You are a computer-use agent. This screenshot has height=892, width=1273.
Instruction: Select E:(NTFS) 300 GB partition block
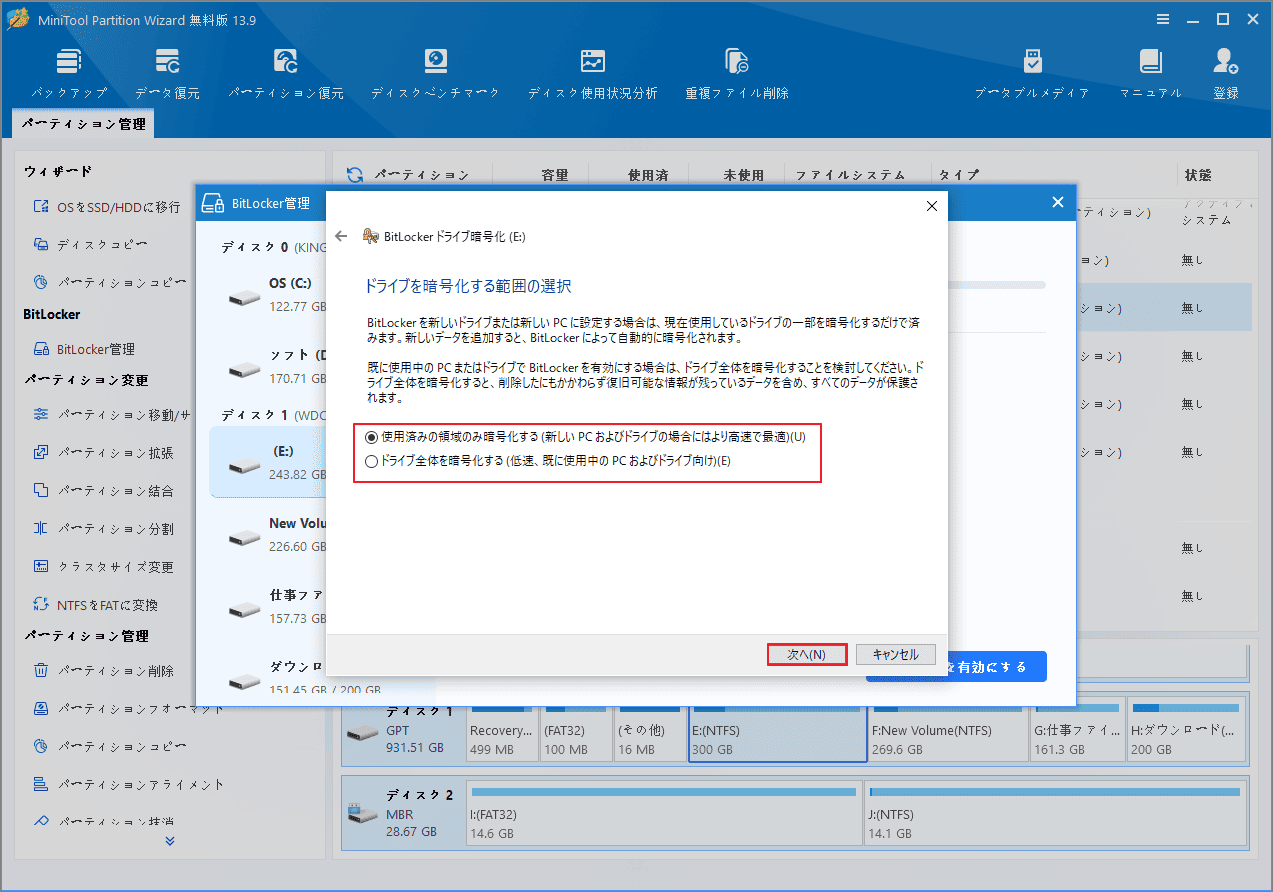(777, 733)
